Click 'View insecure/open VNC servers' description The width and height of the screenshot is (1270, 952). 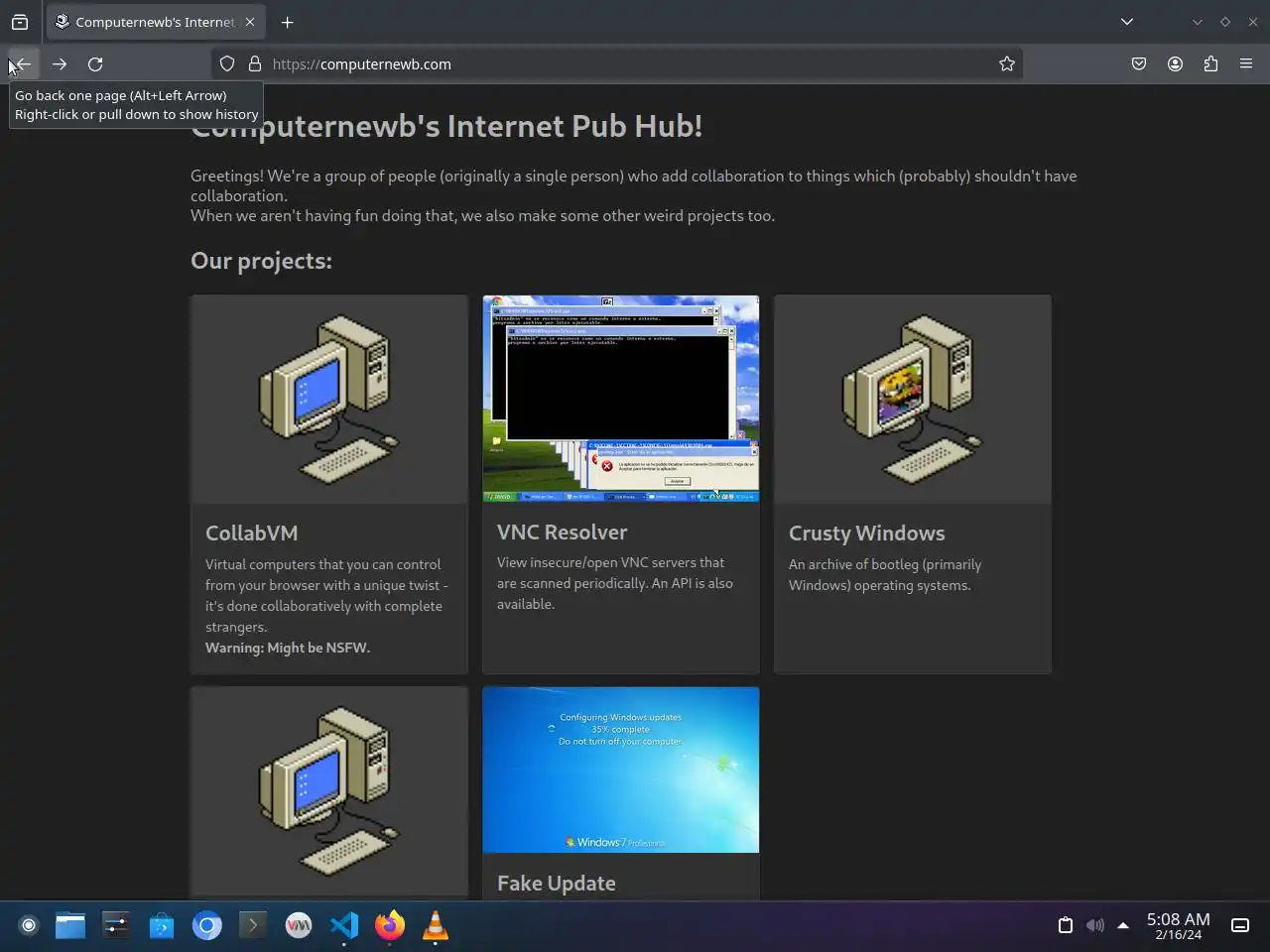pyautogui.click(x=614, y=583)
